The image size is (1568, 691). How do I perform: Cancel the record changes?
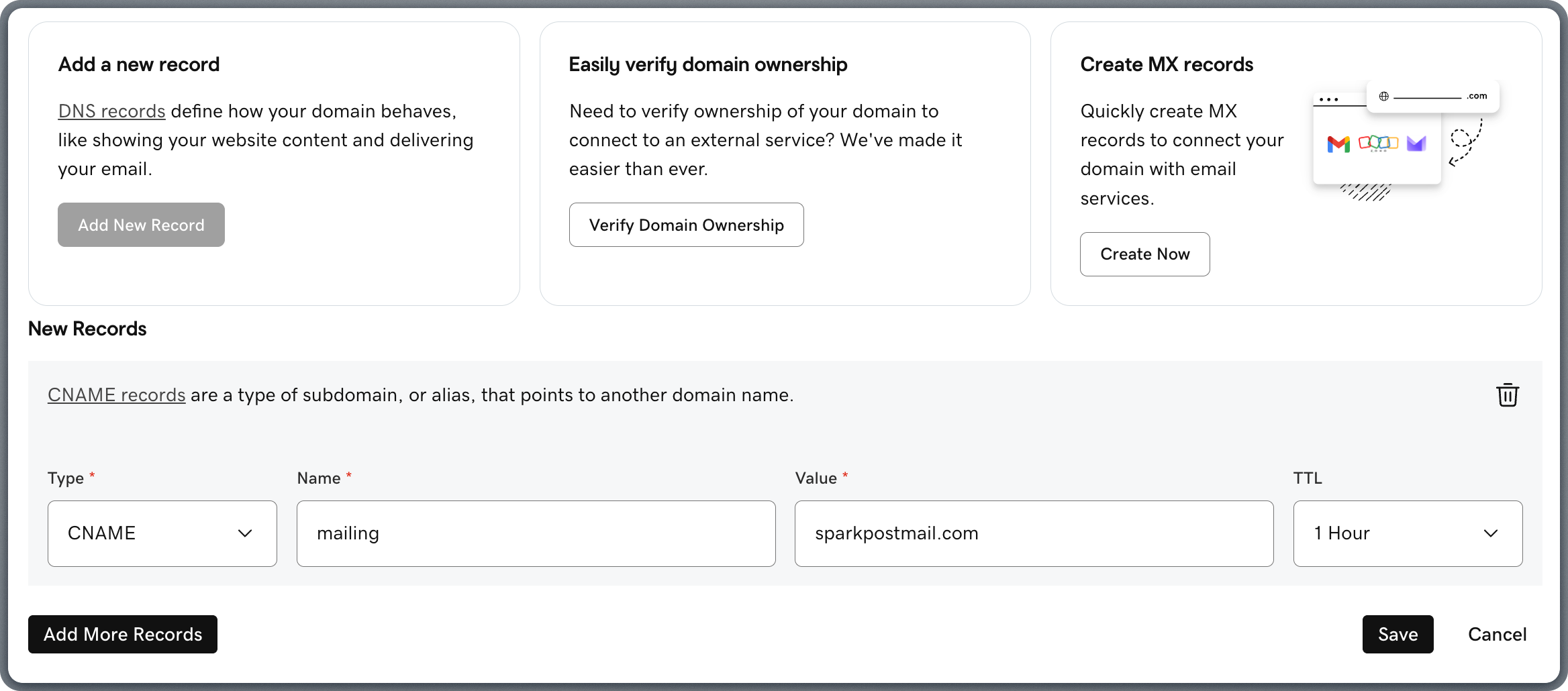click(x=1498, y=634)
